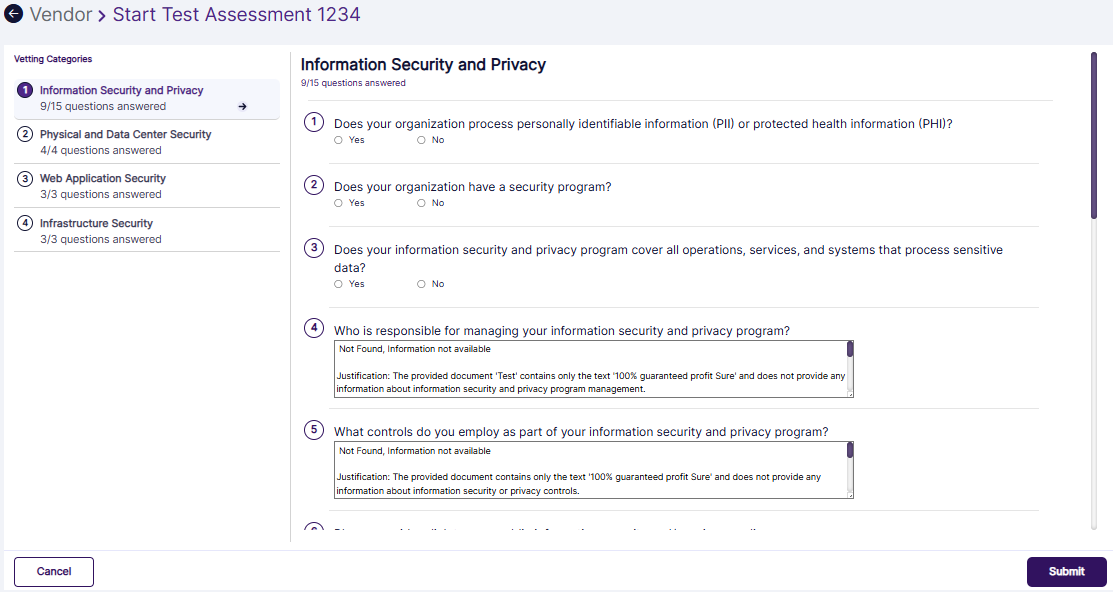
Task: Select No for the security program question
Action: pos(421,202)
